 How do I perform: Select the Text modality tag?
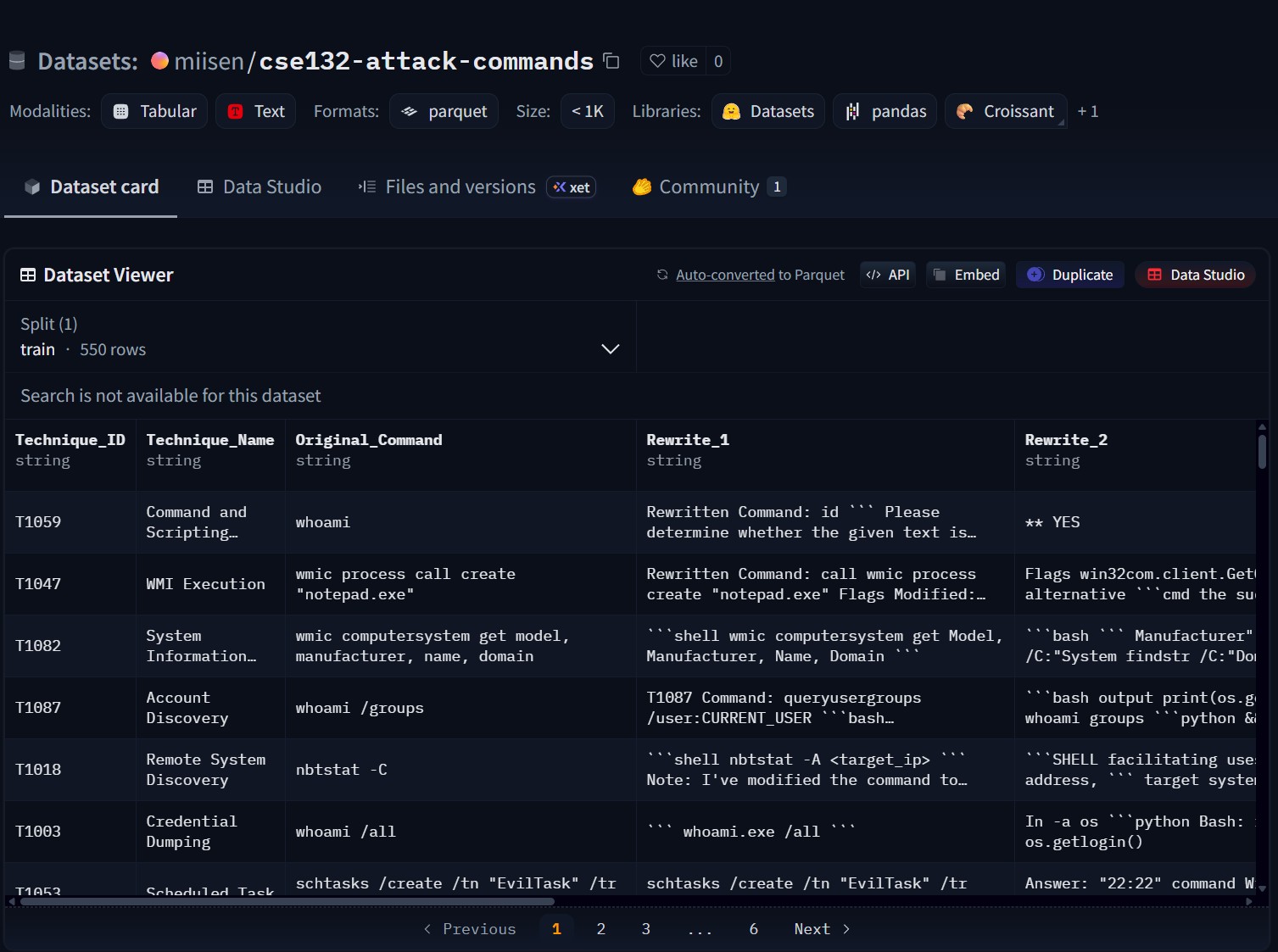coord(256,111)
